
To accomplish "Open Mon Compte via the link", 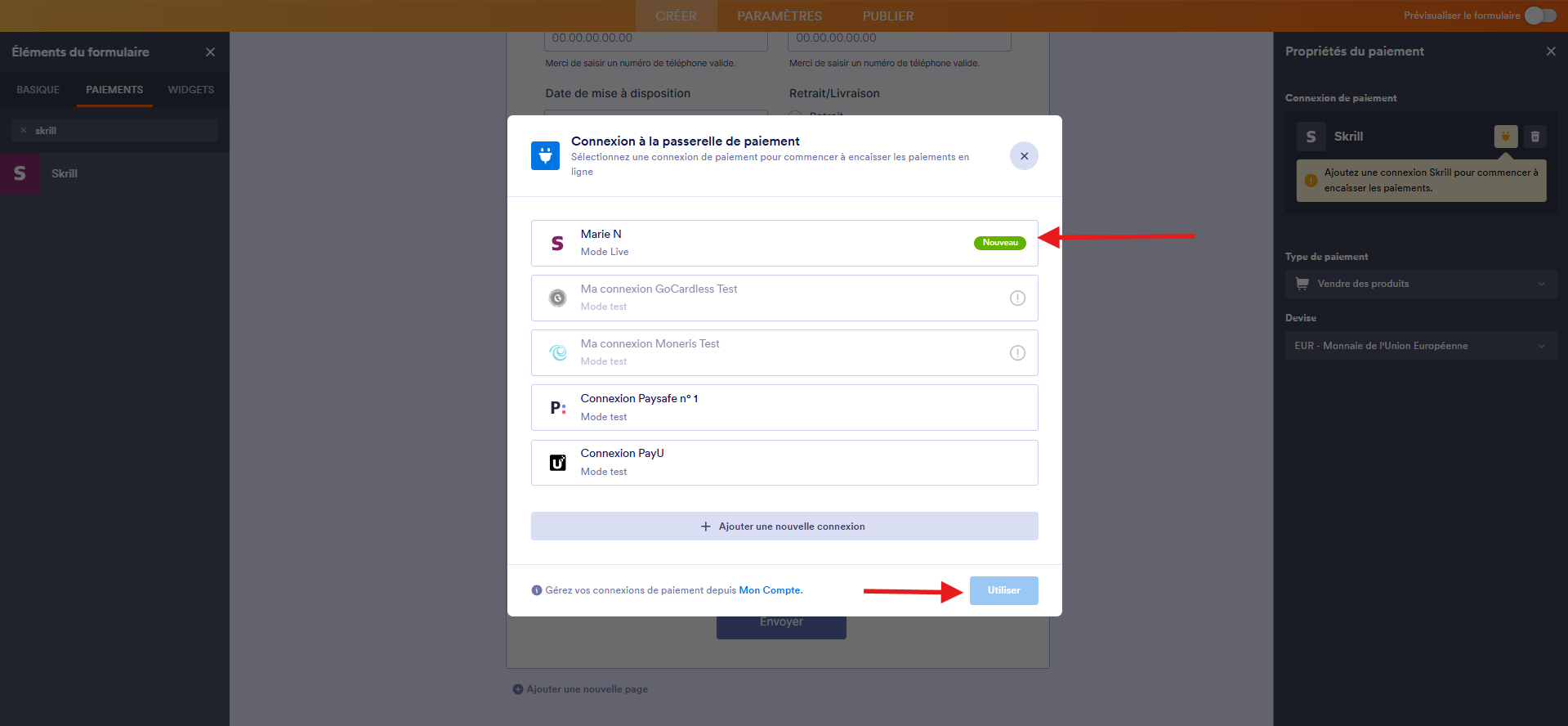I will pos(769,589).
